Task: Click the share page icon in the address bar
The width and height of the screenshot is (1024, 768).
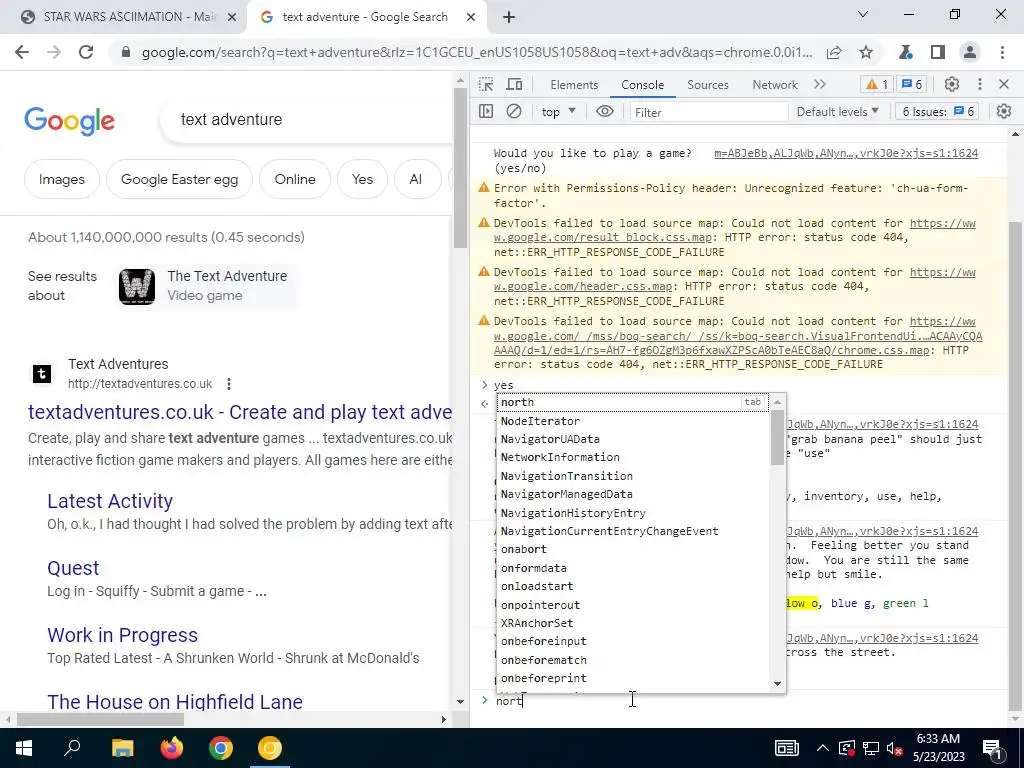Action: click(834, 53)
